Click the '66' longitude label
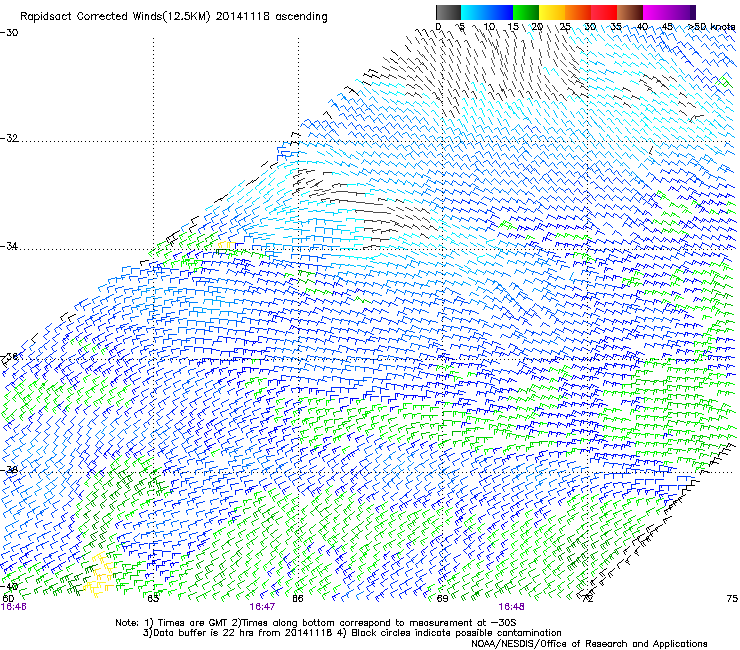Viewport: 740px width, 650px height. tap(298, 599)
